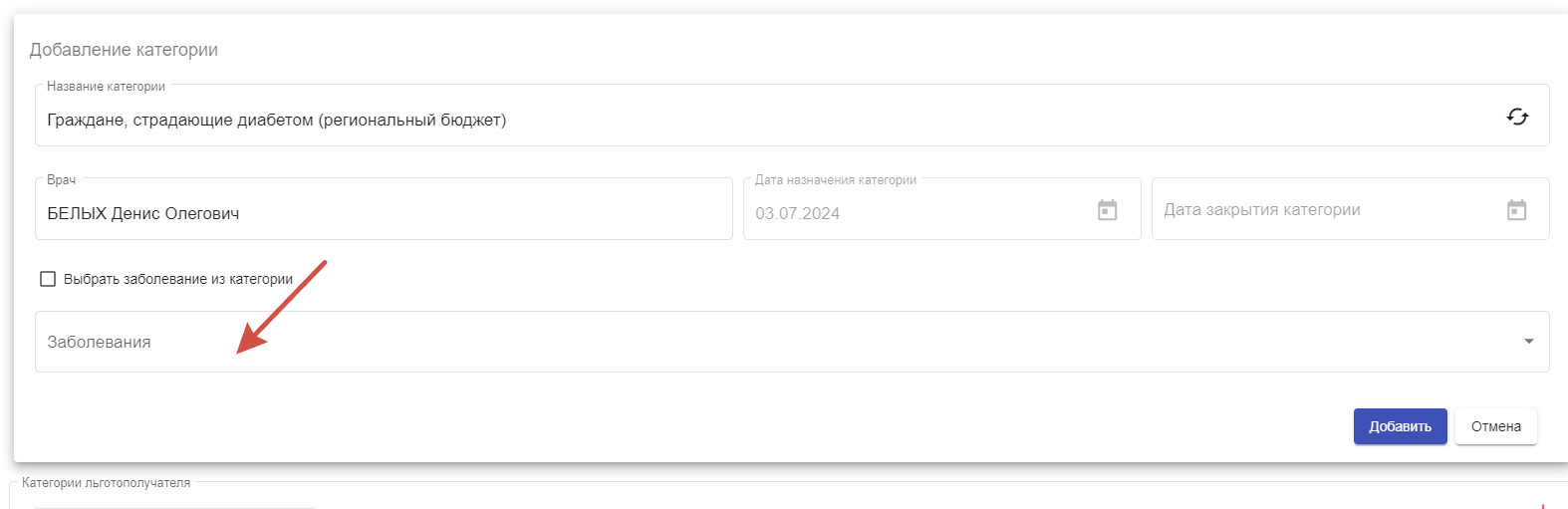
Task: Focus the Название категории field
Action: [792, 116]
